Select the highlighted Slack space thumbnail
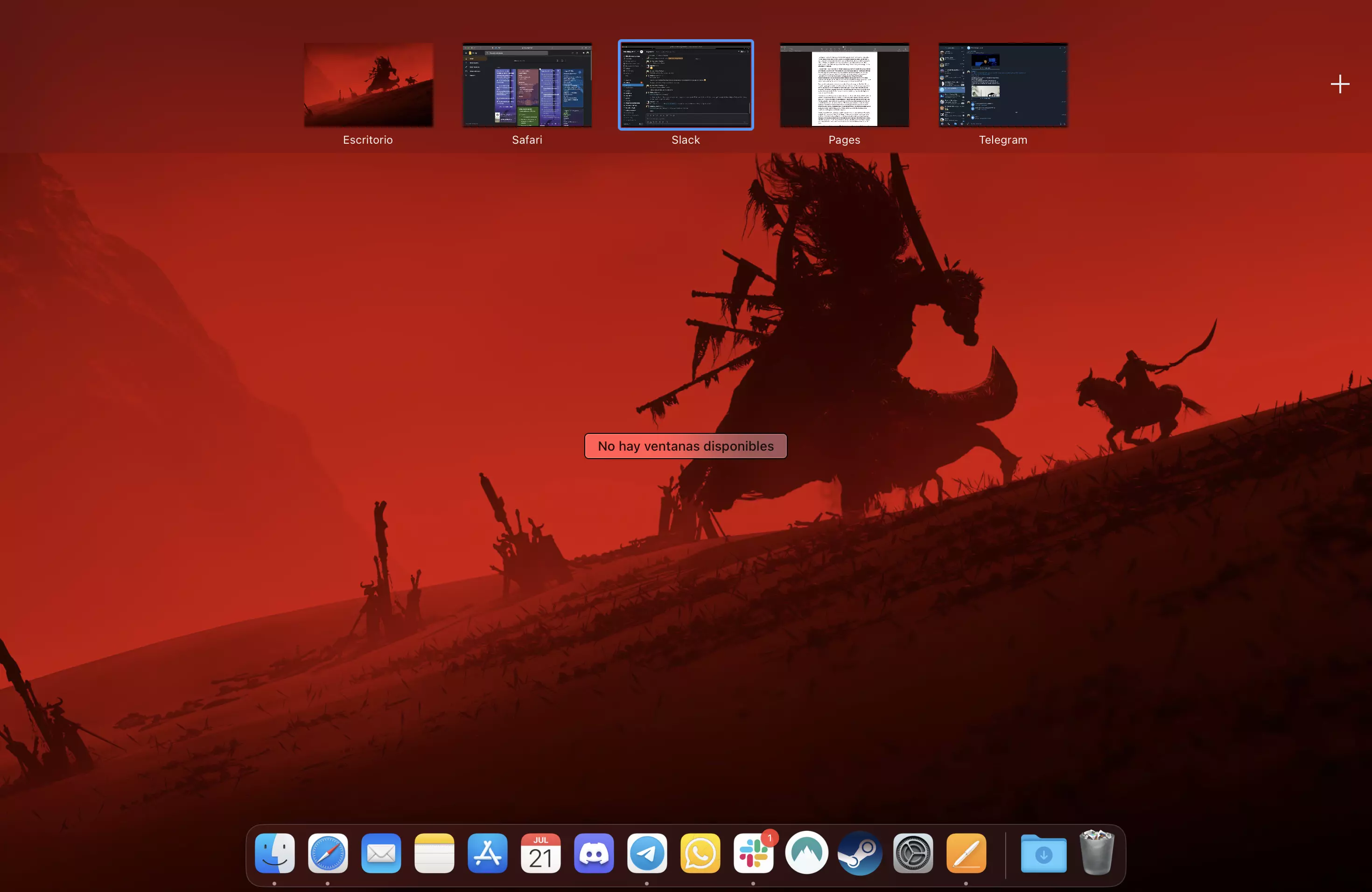Viewport: 1372px width, 892px height. click(x=686, y=85)
